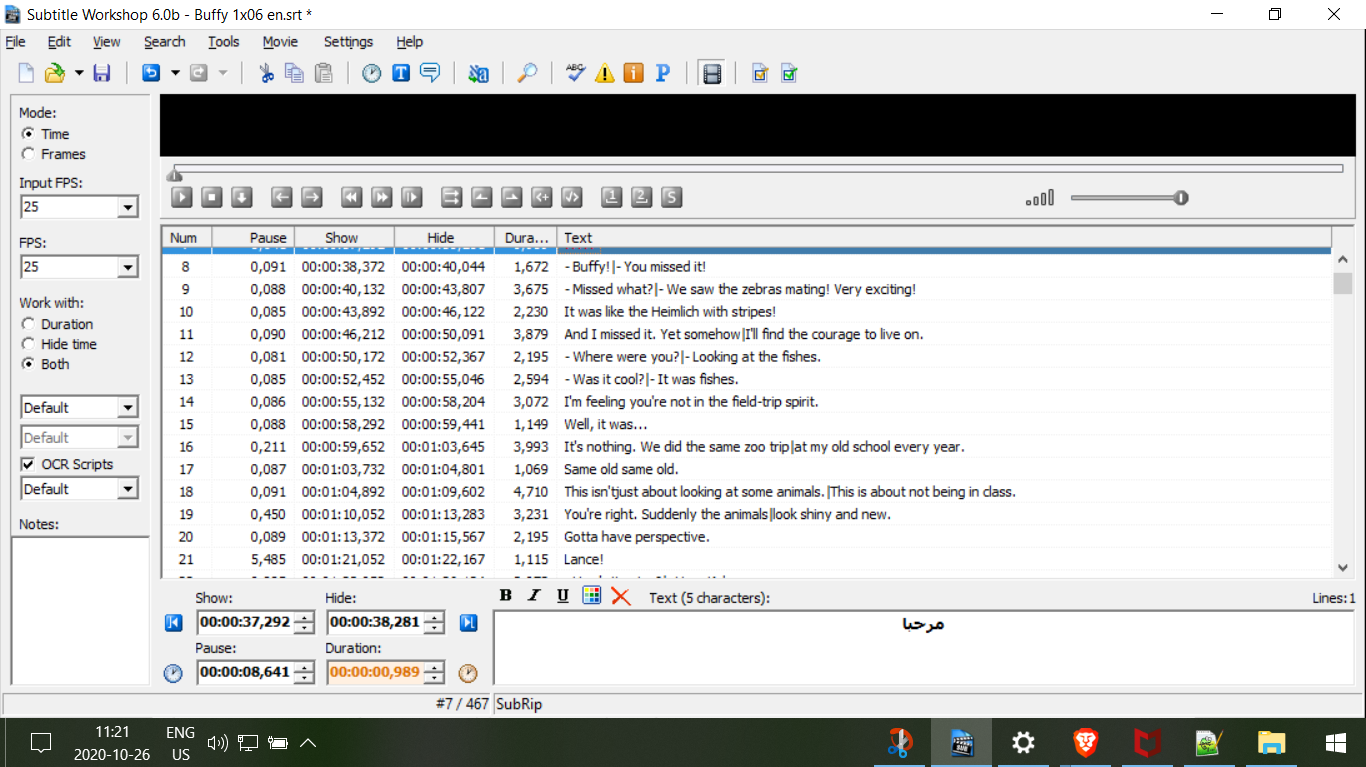This screenshot has width=1366, height=767.
Task: Open texts tool blue T icon
Action: (x=401, y=73)
